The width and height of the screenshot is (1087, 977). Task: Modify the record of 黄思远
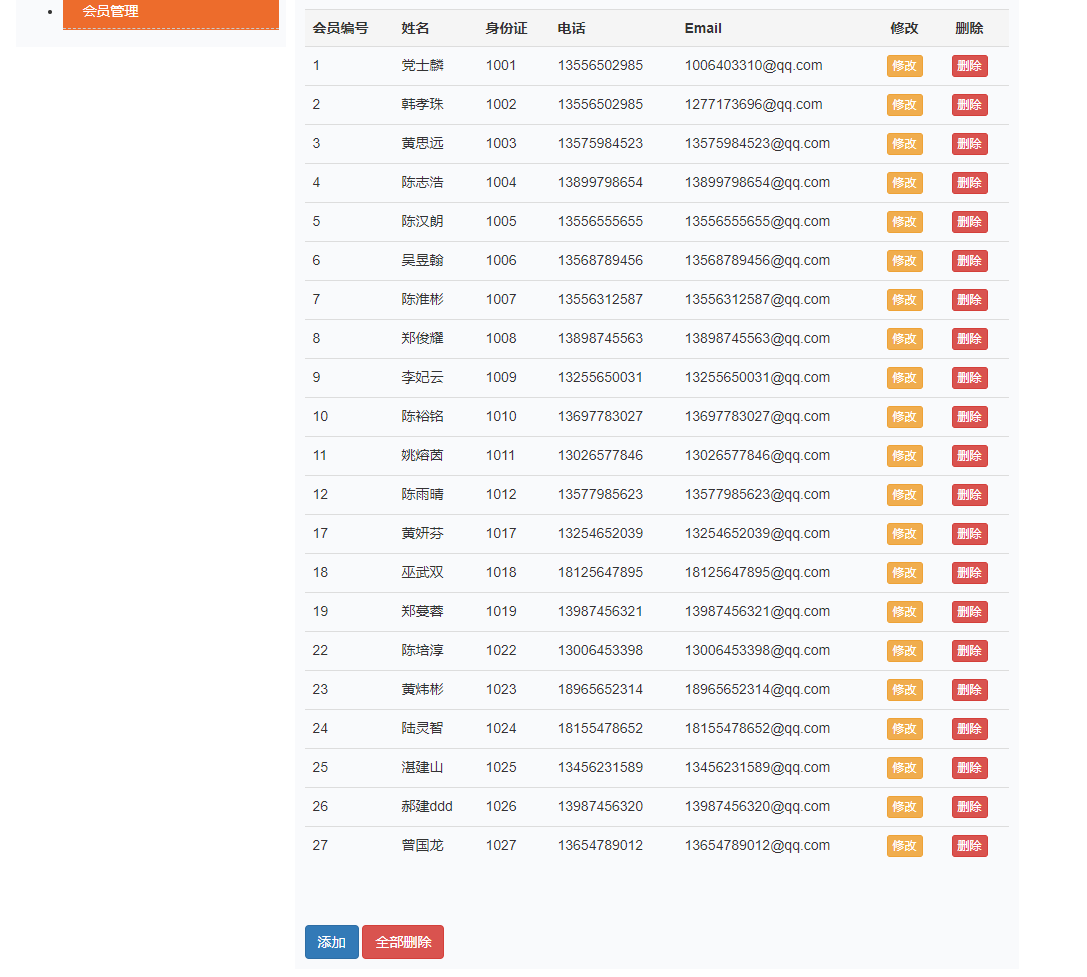point(904,143)
